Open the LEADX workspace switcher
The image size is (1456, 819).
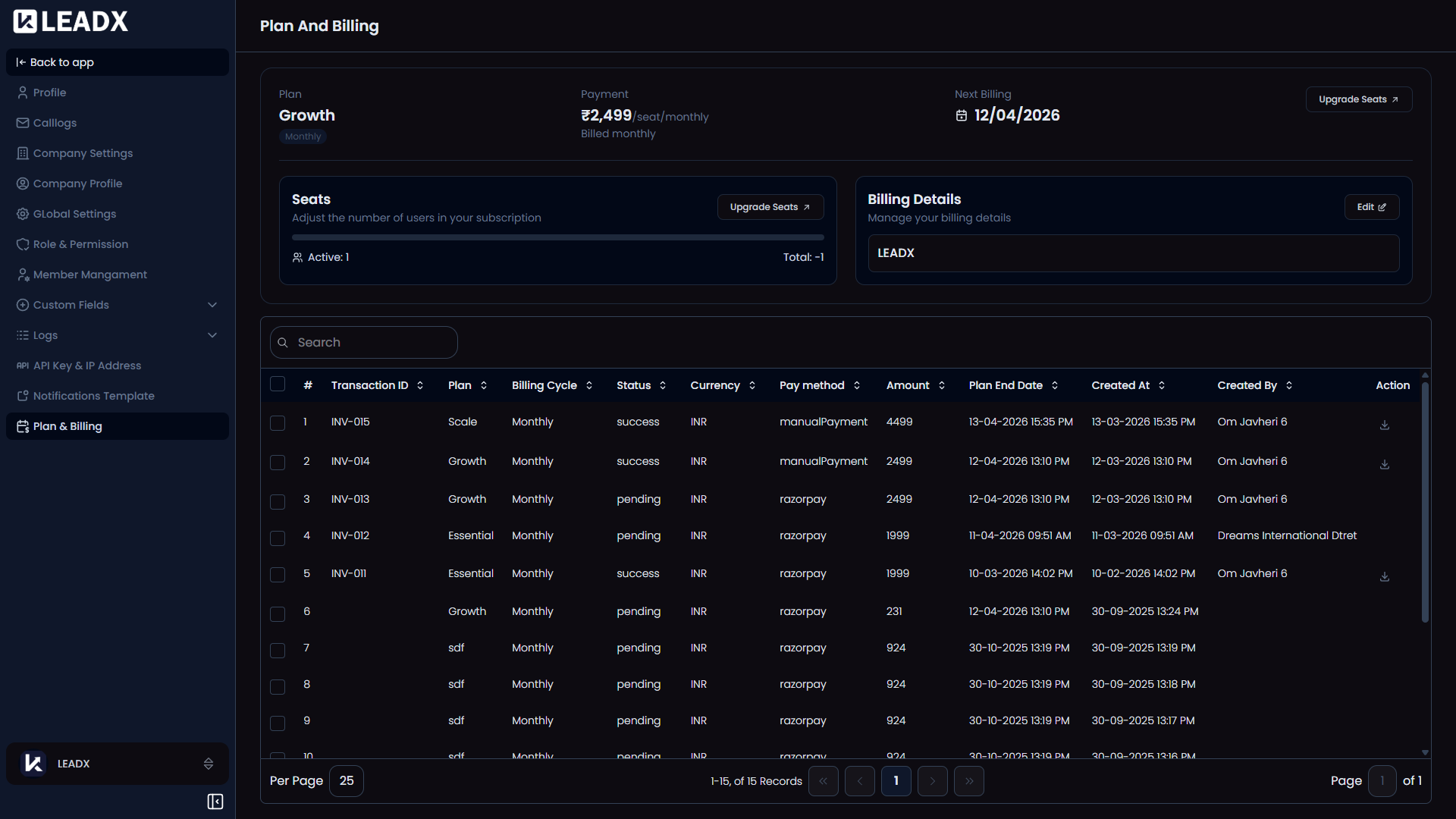tap(117, 763)
